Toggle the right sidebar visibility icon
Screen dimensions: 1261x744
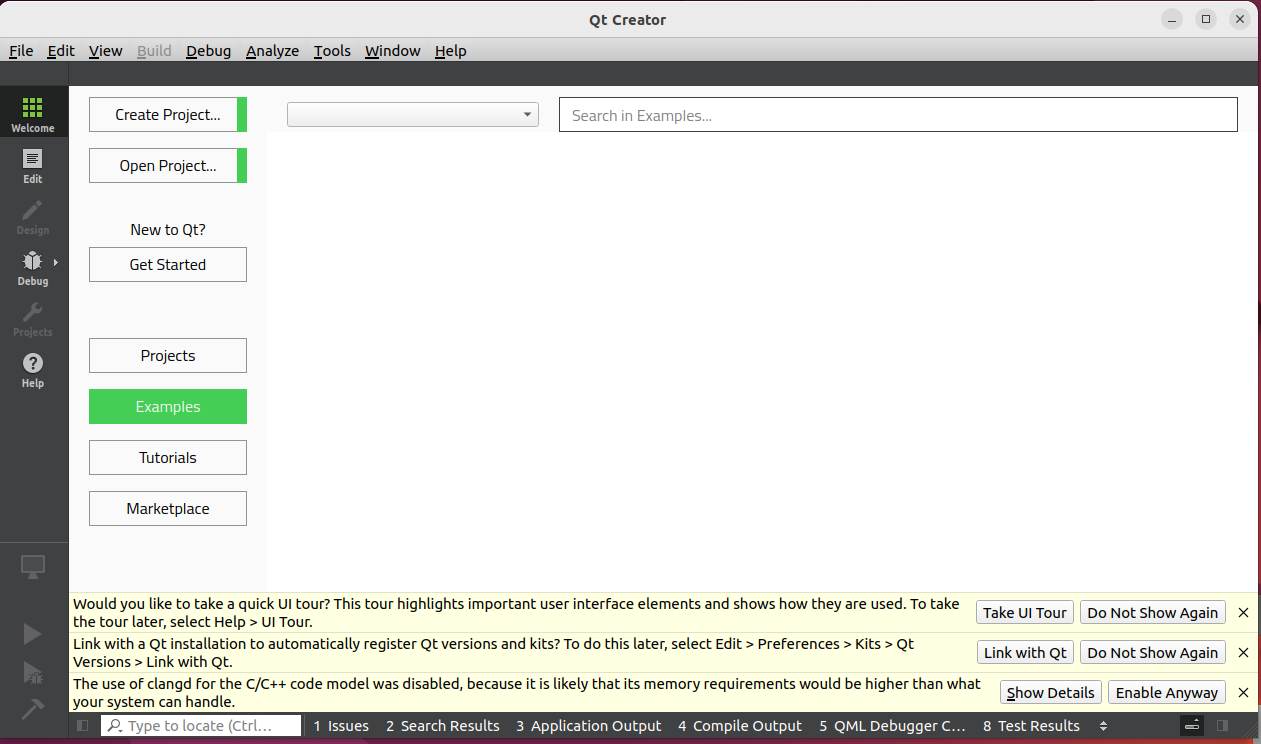(x=1222, y=726)
